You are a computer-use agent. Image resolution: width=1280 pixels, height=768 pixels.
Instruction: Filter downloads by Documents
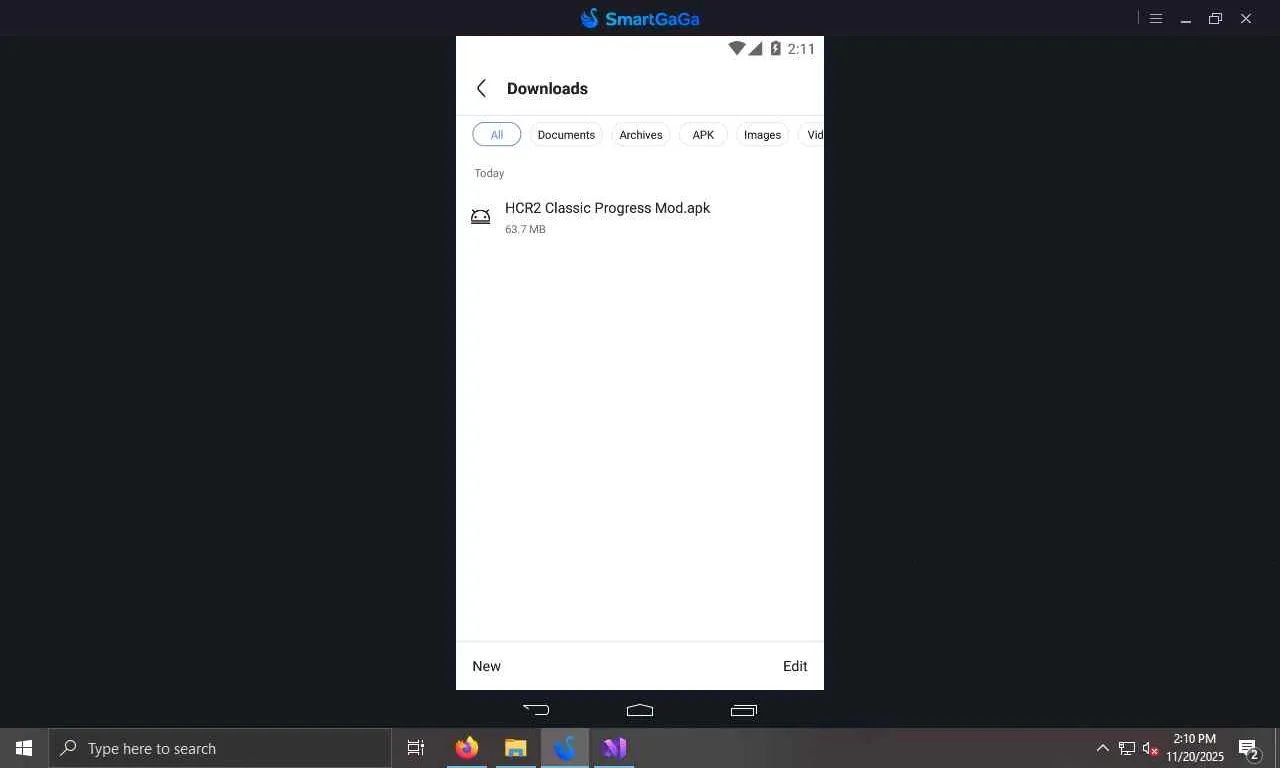(566, 135)
